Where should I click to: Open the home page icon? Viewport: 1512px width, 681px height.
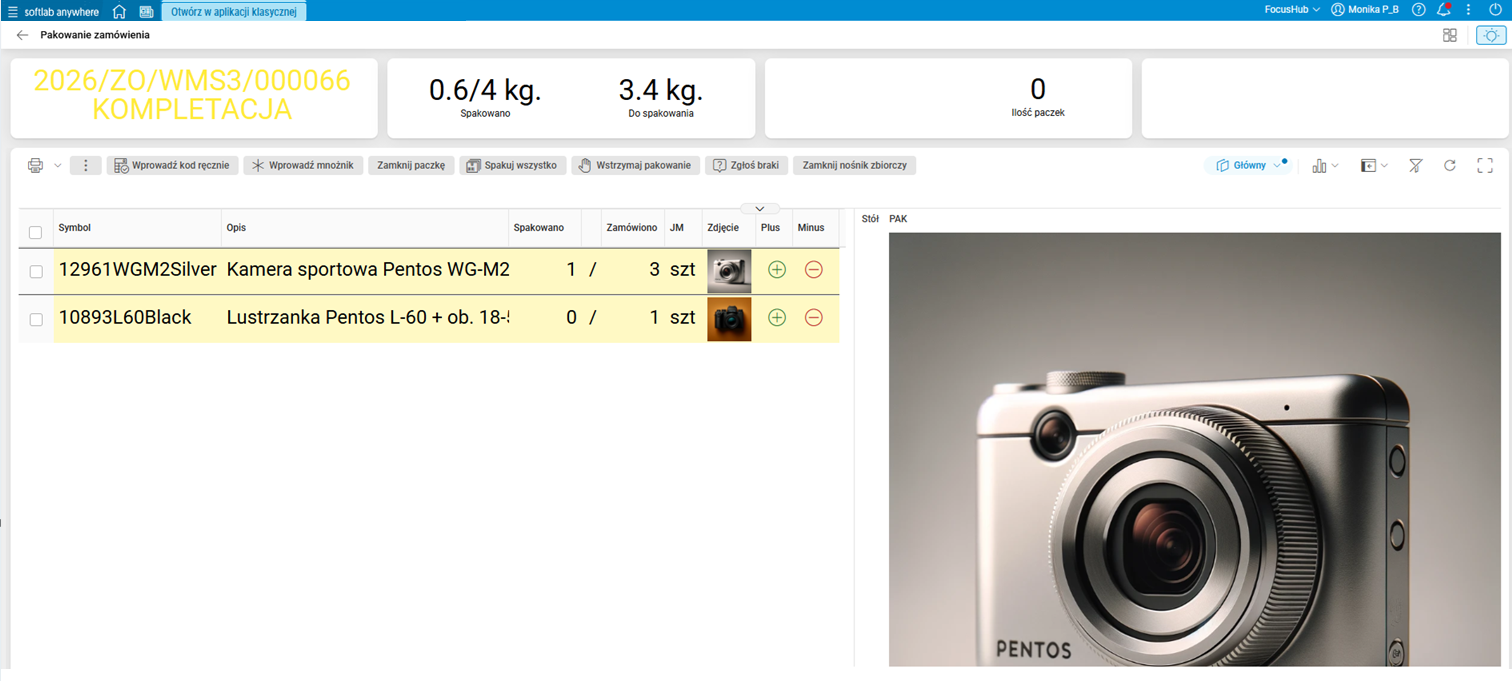[x=119, y=11]
